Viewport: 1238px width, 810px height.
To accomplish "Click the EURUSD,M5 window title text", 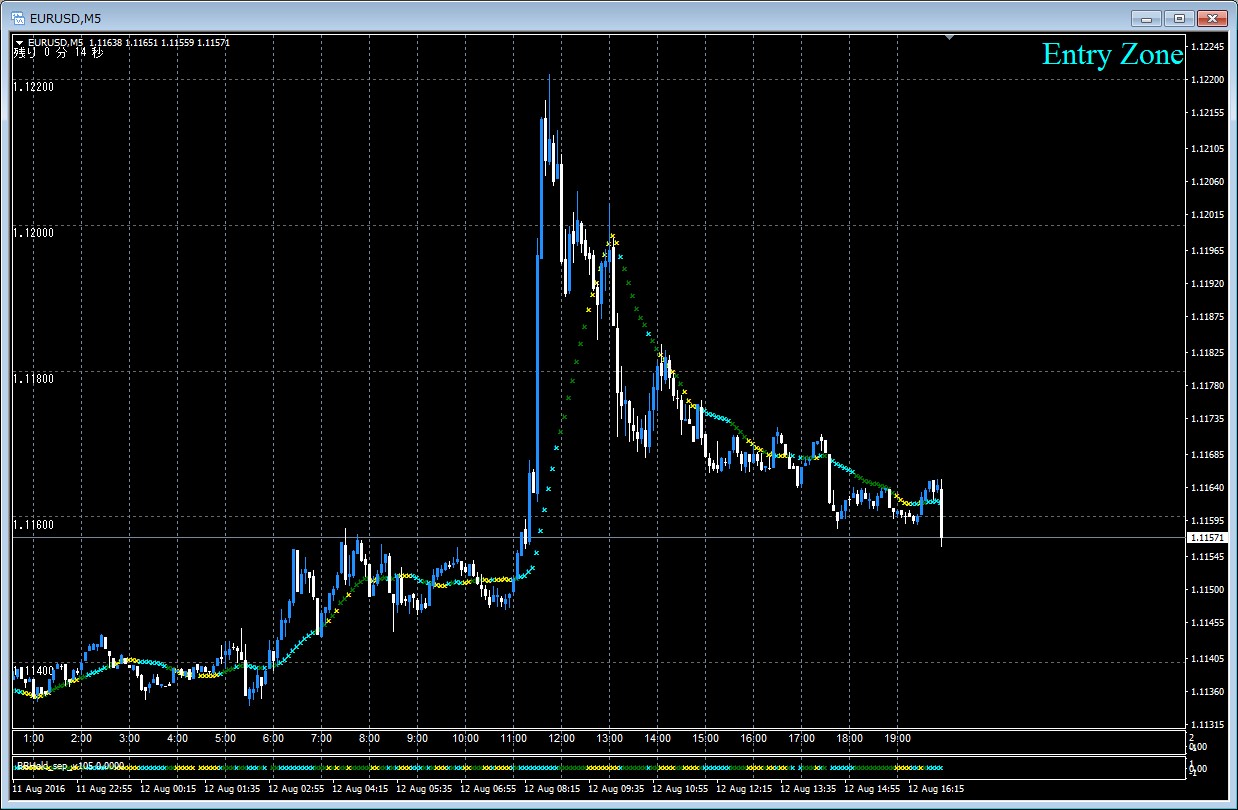I will [x=64, y=18].
